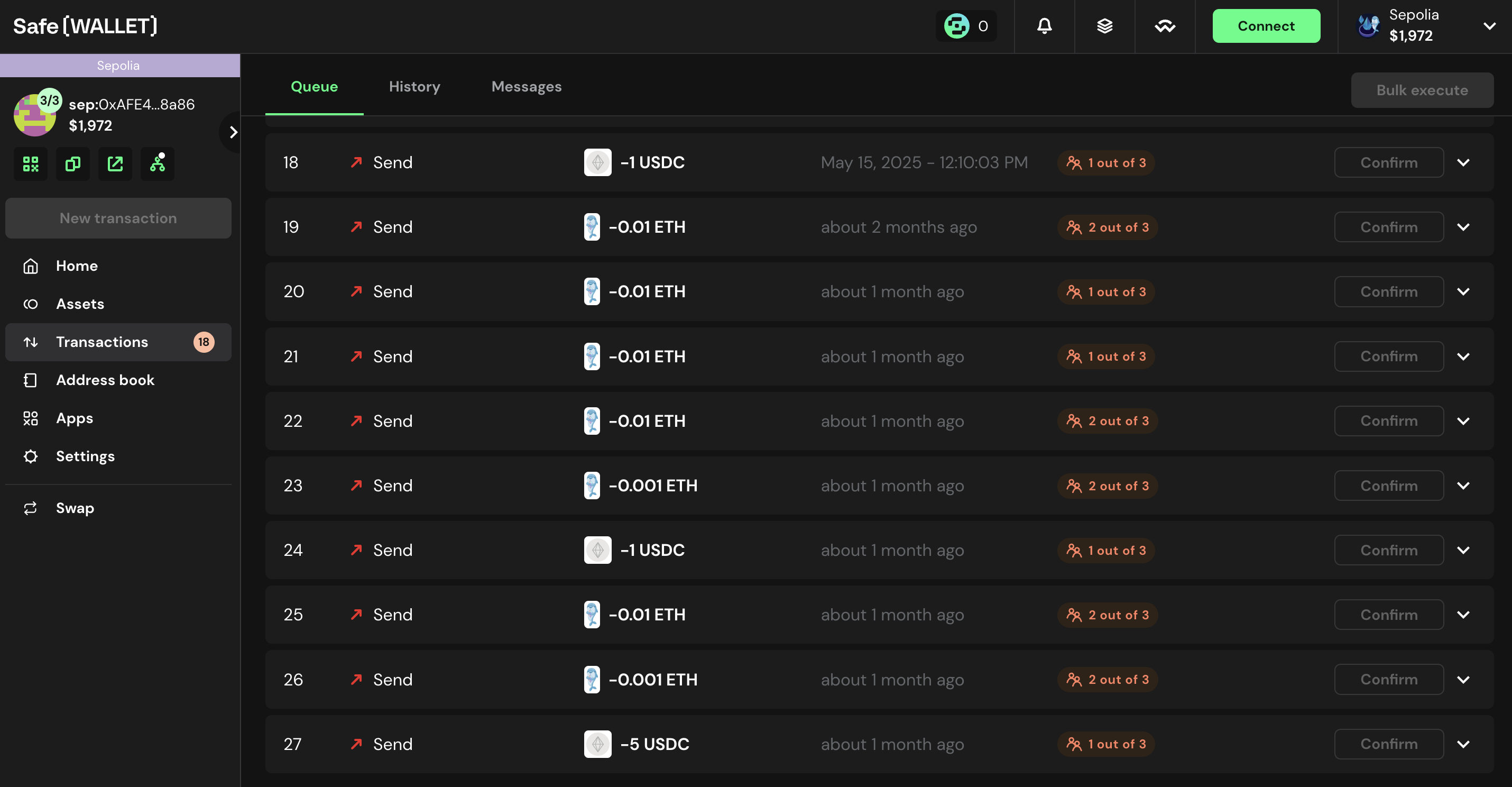Click the Connect wallet button
This screenshot has height=787, width=1512.
coord(1266,26)
